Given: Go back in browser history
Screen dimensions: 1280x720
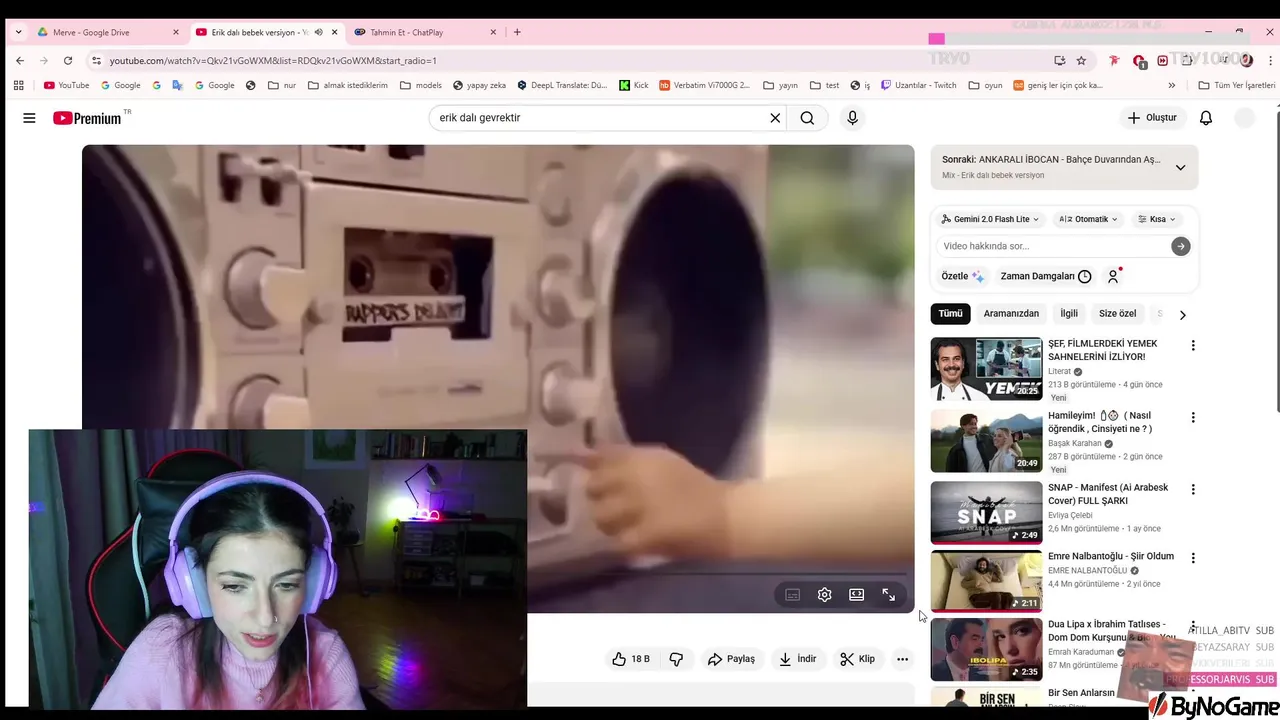Looking at the screenshot, I should [x=20, y=60].
